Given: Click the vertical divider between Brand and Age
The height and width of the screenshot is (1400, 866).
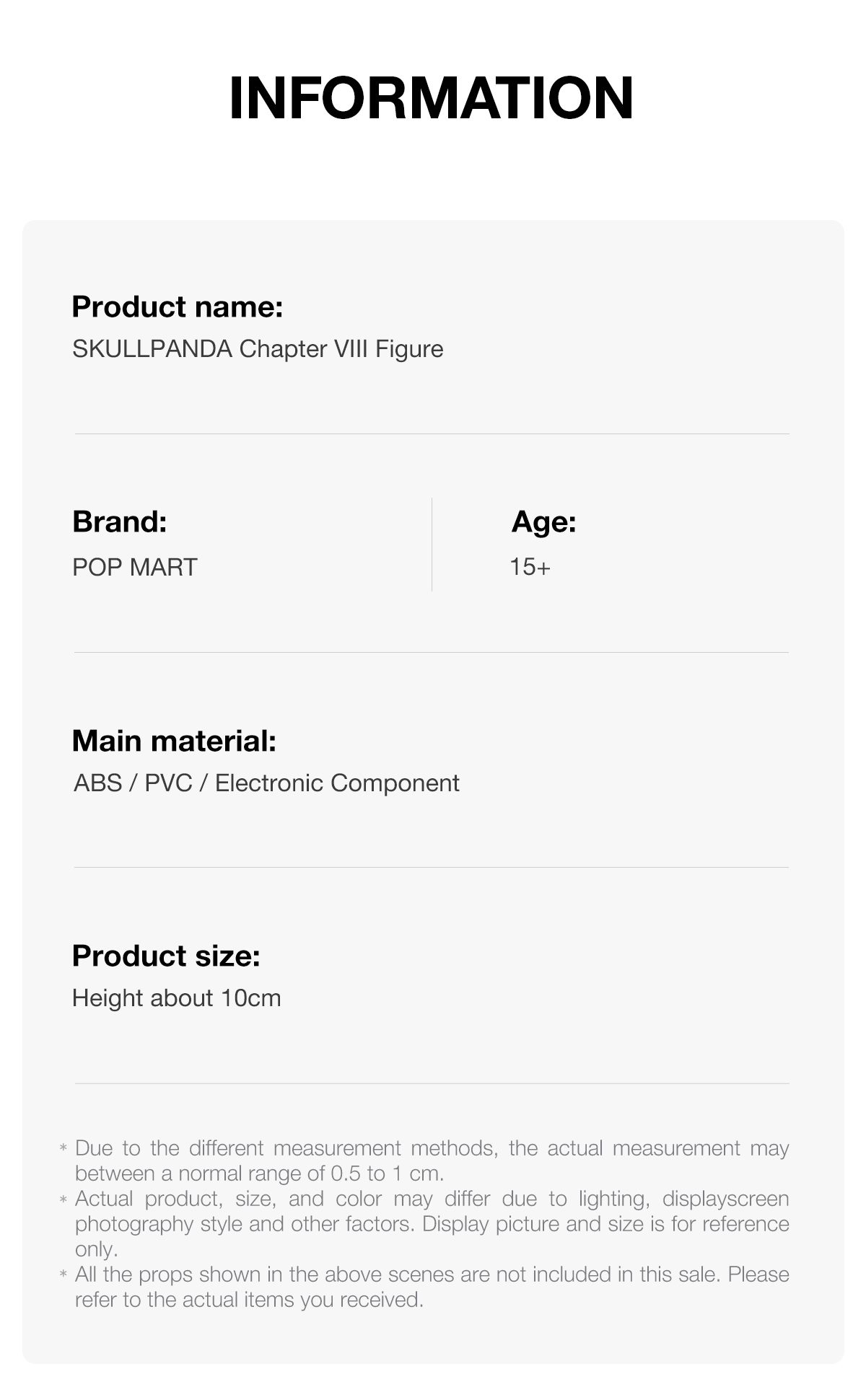Looking at the screenshot, I should (432, 545).
